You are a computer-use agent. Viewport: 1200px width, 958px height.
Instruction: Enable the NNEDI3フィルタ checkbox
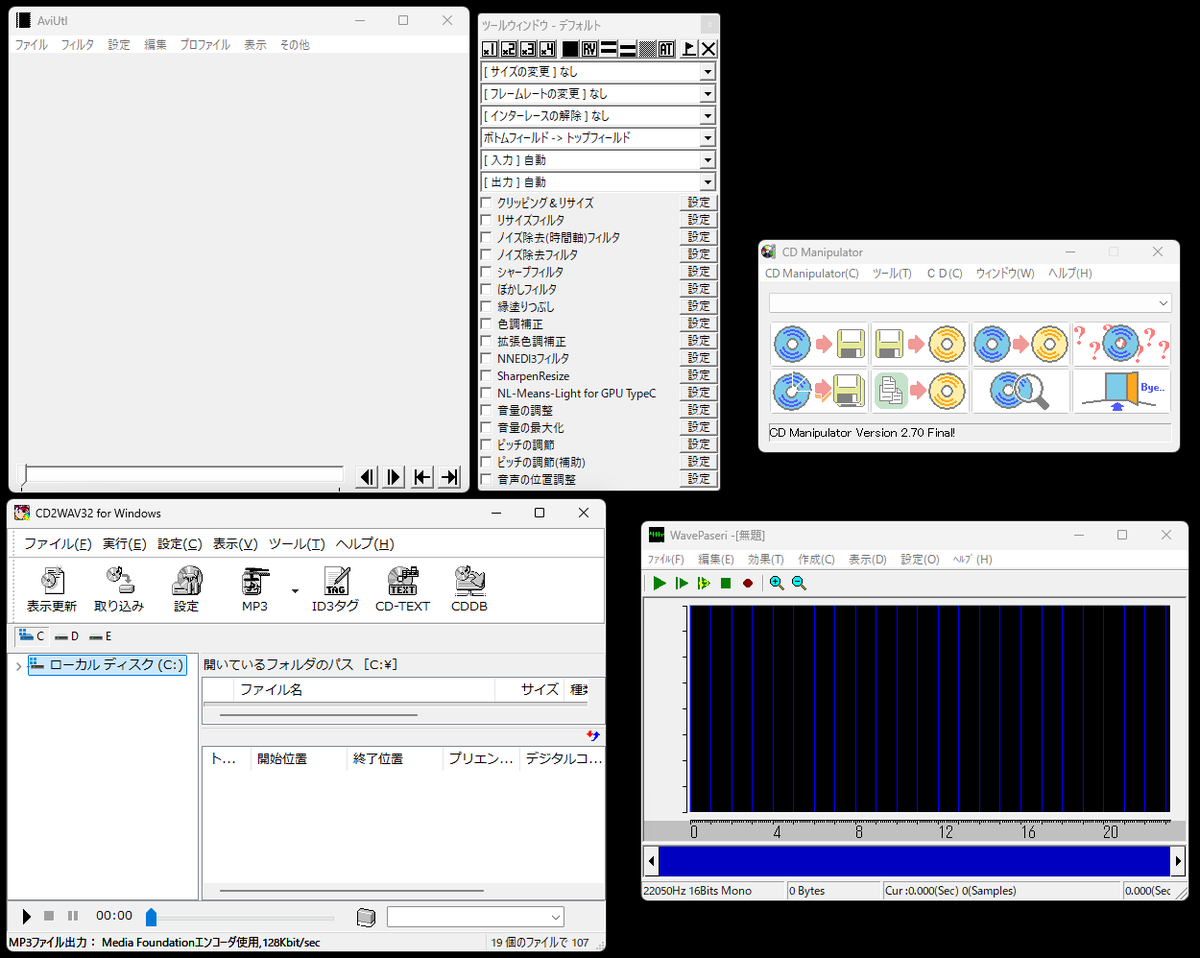(486, 358)
